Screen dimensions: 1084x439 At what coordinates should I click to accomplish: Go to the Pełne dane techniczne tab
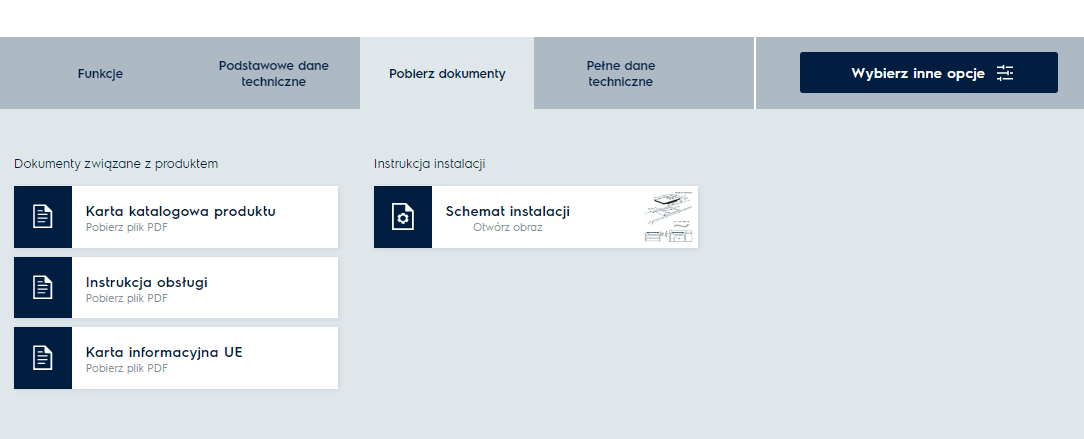click(x=620, y=73)
